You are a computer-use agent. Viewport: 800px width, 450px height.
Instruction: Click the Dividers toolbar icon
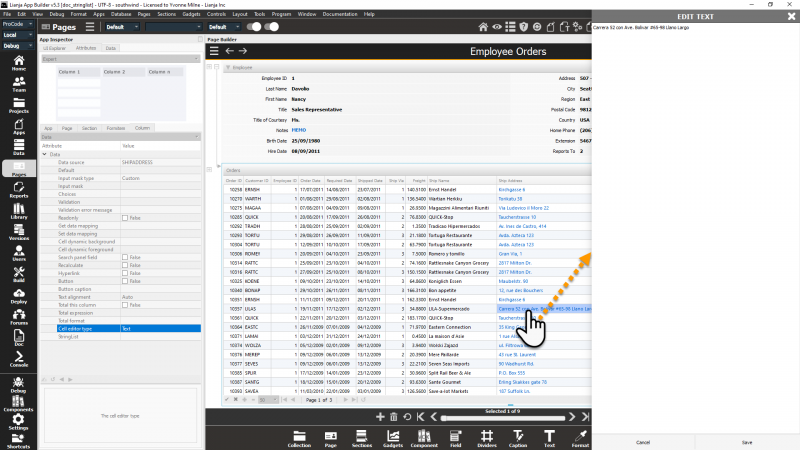coord(487,439)
